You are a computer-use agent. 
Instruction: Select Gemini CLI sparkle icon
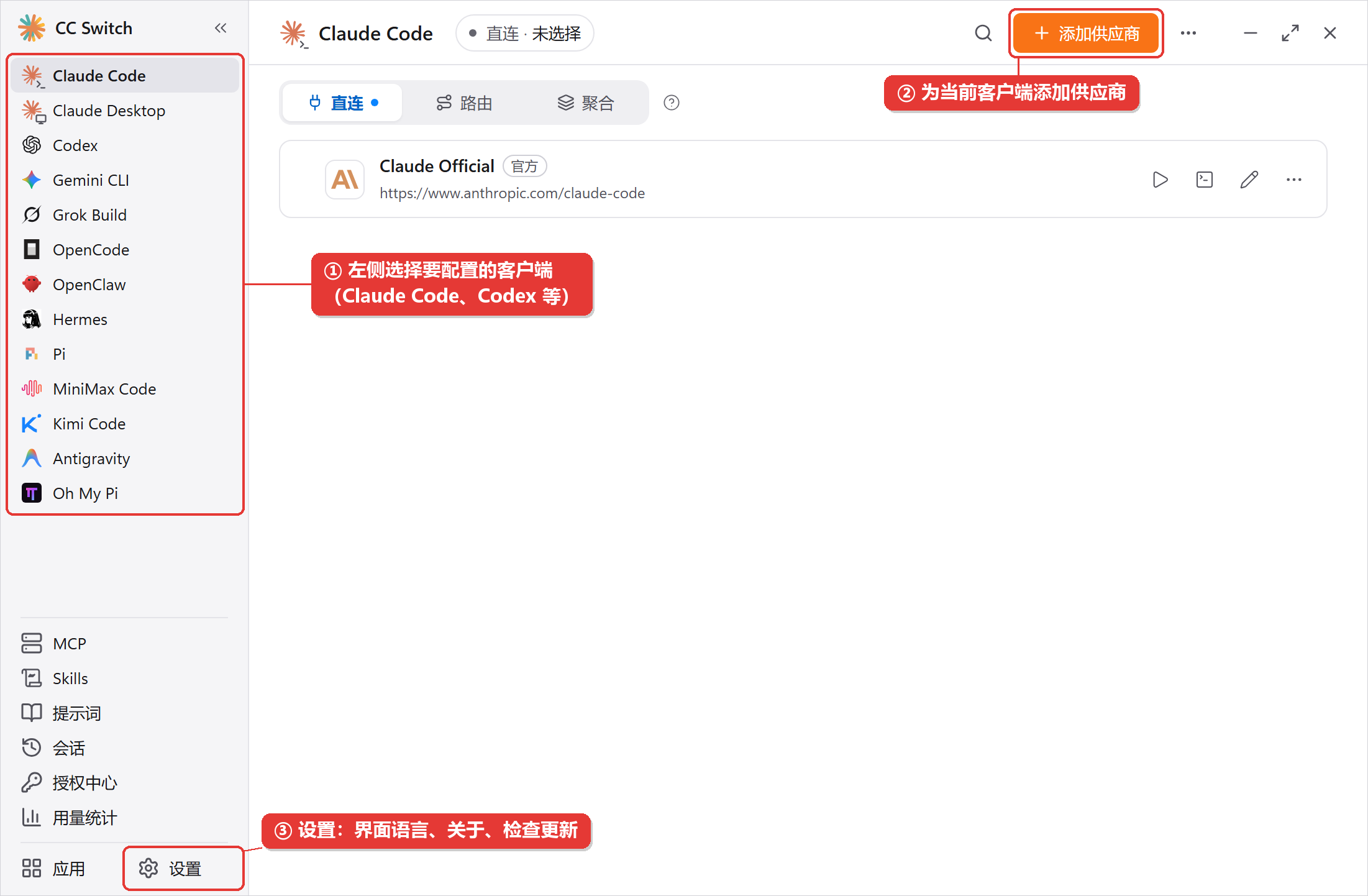32,180
